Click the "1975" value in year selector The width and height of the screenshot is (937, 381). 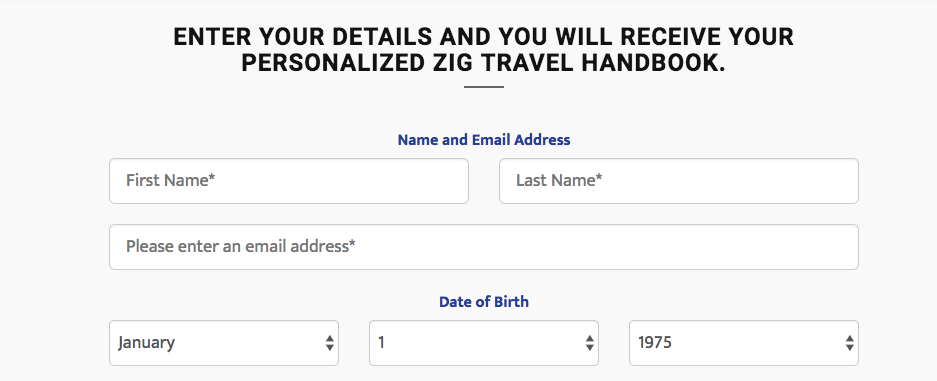[x=655, y=343]
